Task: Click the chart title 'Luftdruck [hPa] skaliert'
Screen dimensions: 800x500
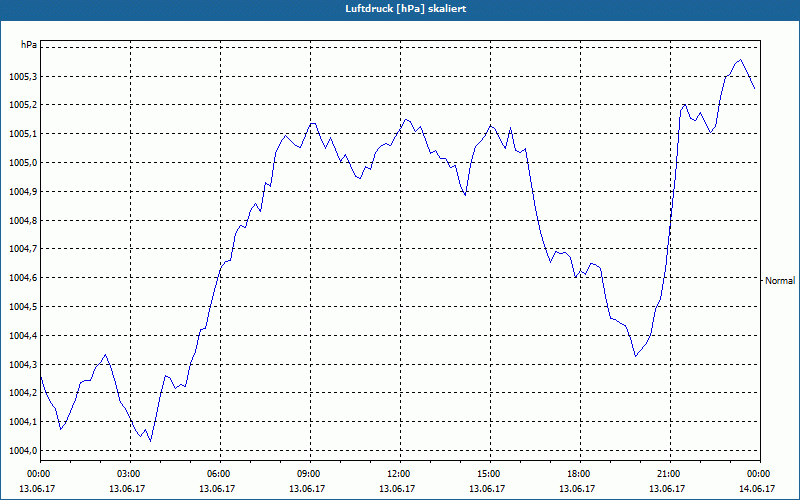Action: (406, 9)
